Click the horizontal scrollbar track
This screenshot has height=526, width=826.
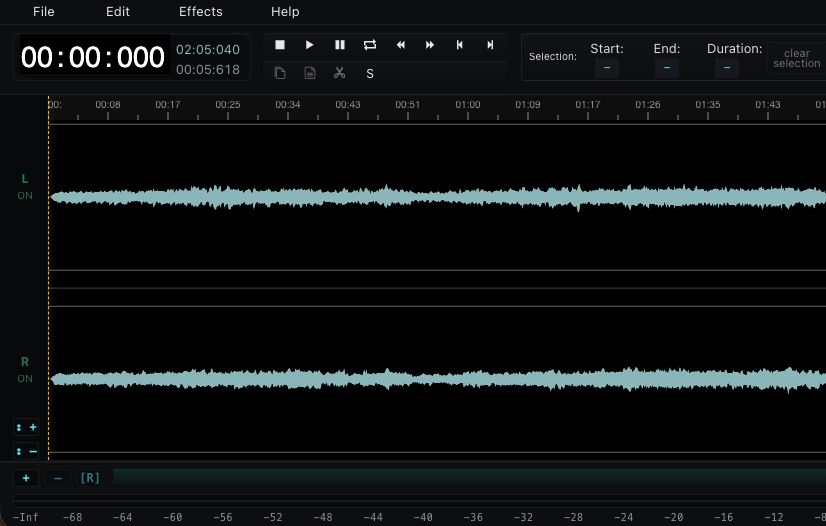coord(469,477)
